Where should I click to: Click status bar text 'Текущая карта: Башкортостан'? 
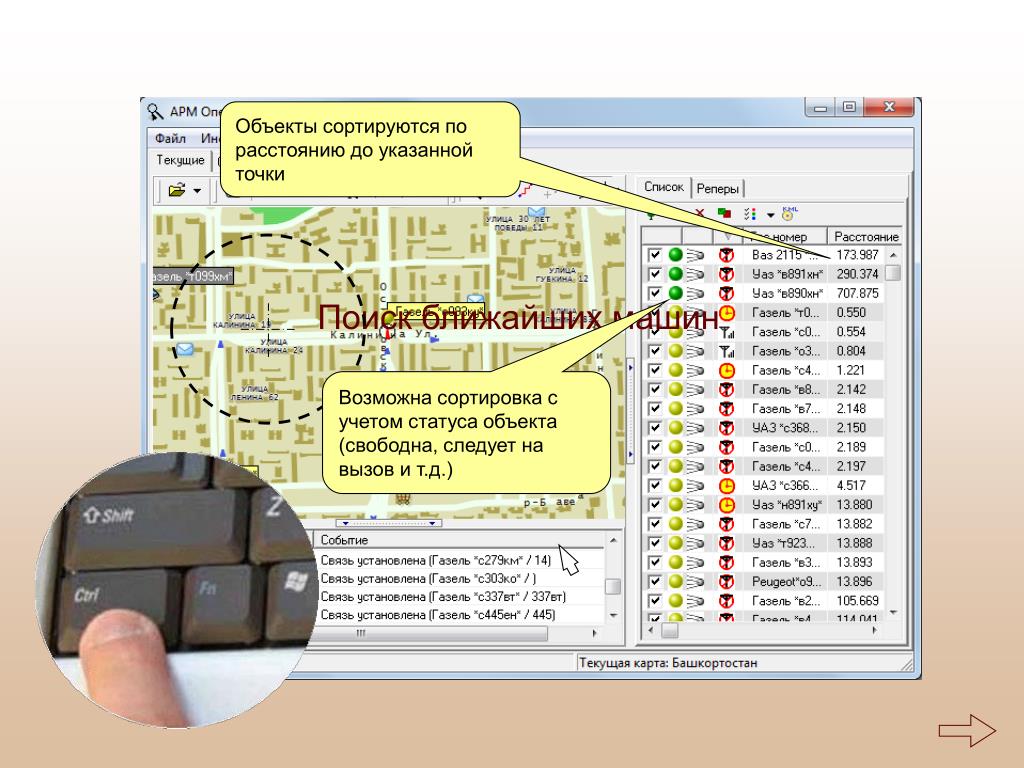[x=668, y=663]
